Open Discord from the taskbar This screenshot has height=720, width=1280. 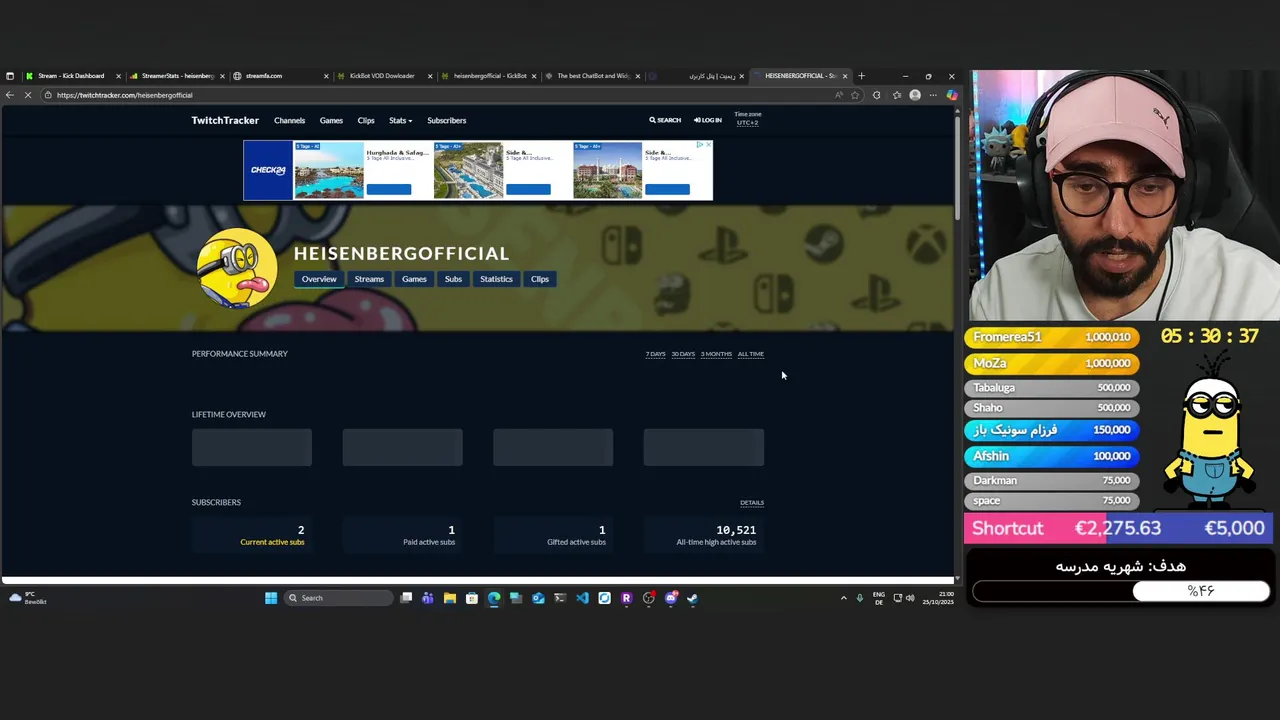coord(670,598)
